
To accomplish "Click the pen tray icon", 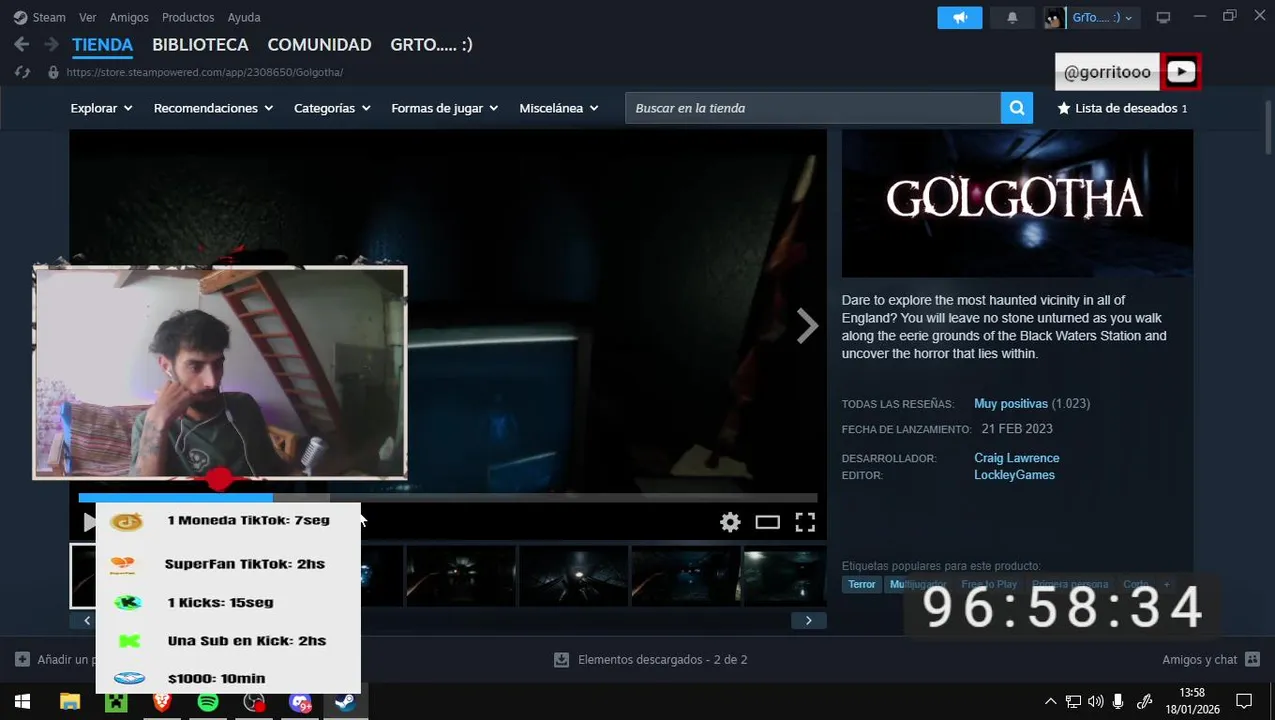I will pos(1145,702).
